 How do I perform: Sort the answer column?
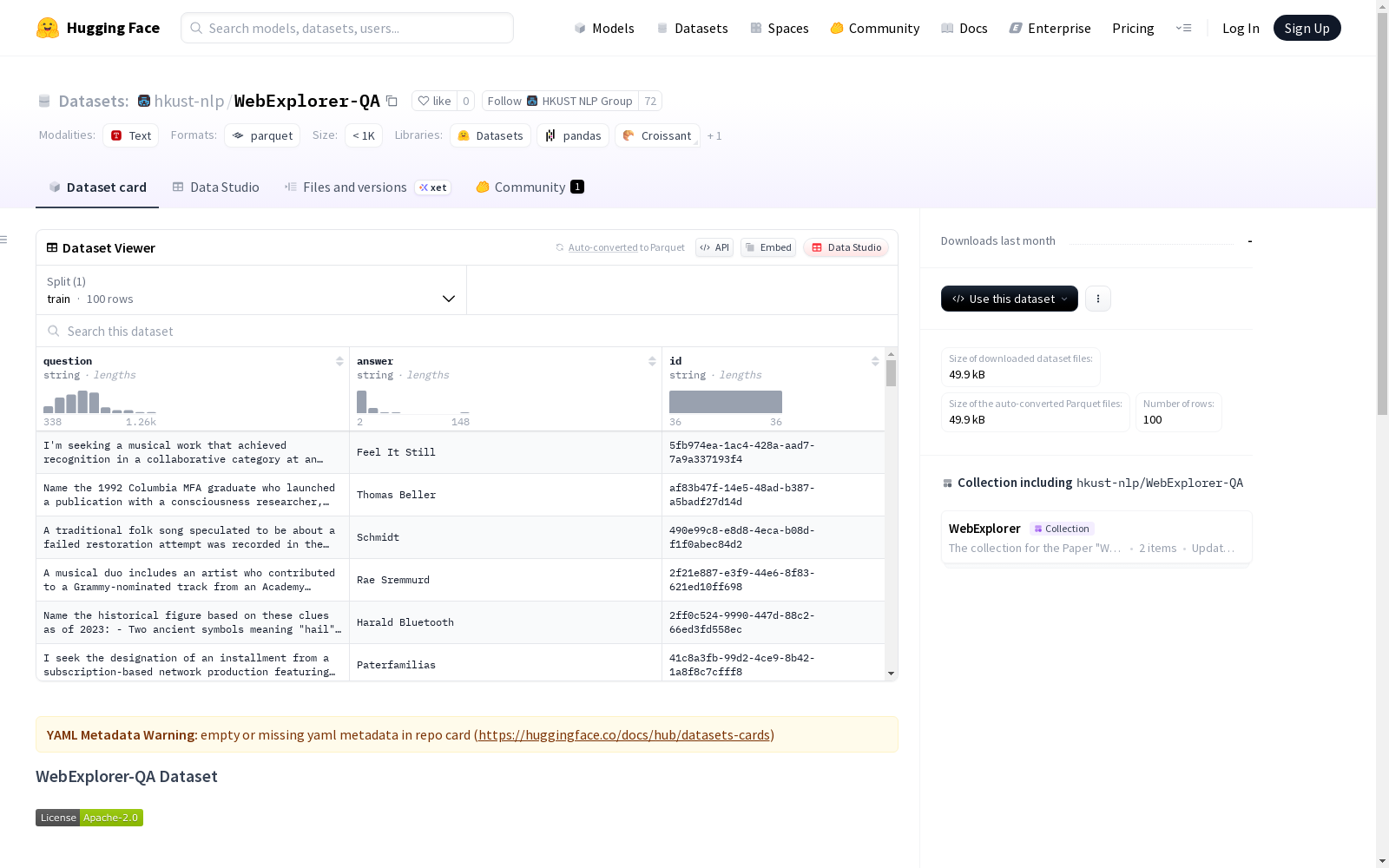652,361
